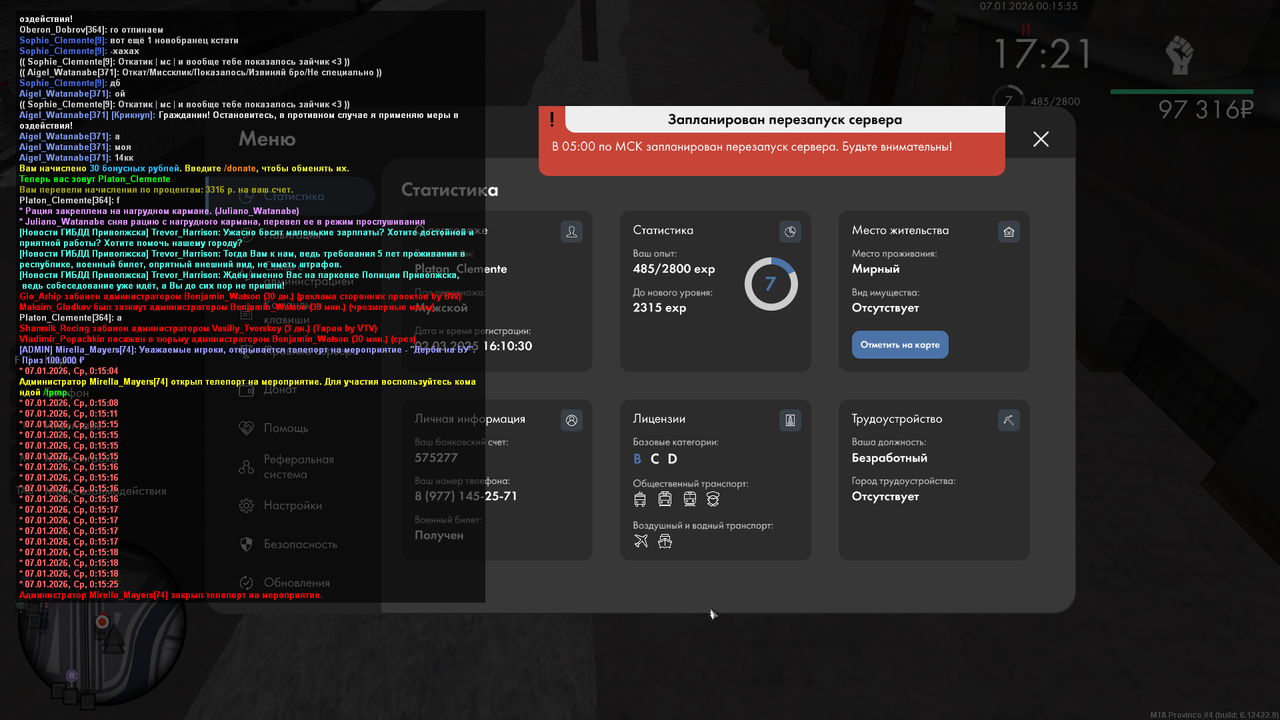Click the heart icon beside Помощь
This screenshot has width=1280, height=720.
click(x=246, y=428)
